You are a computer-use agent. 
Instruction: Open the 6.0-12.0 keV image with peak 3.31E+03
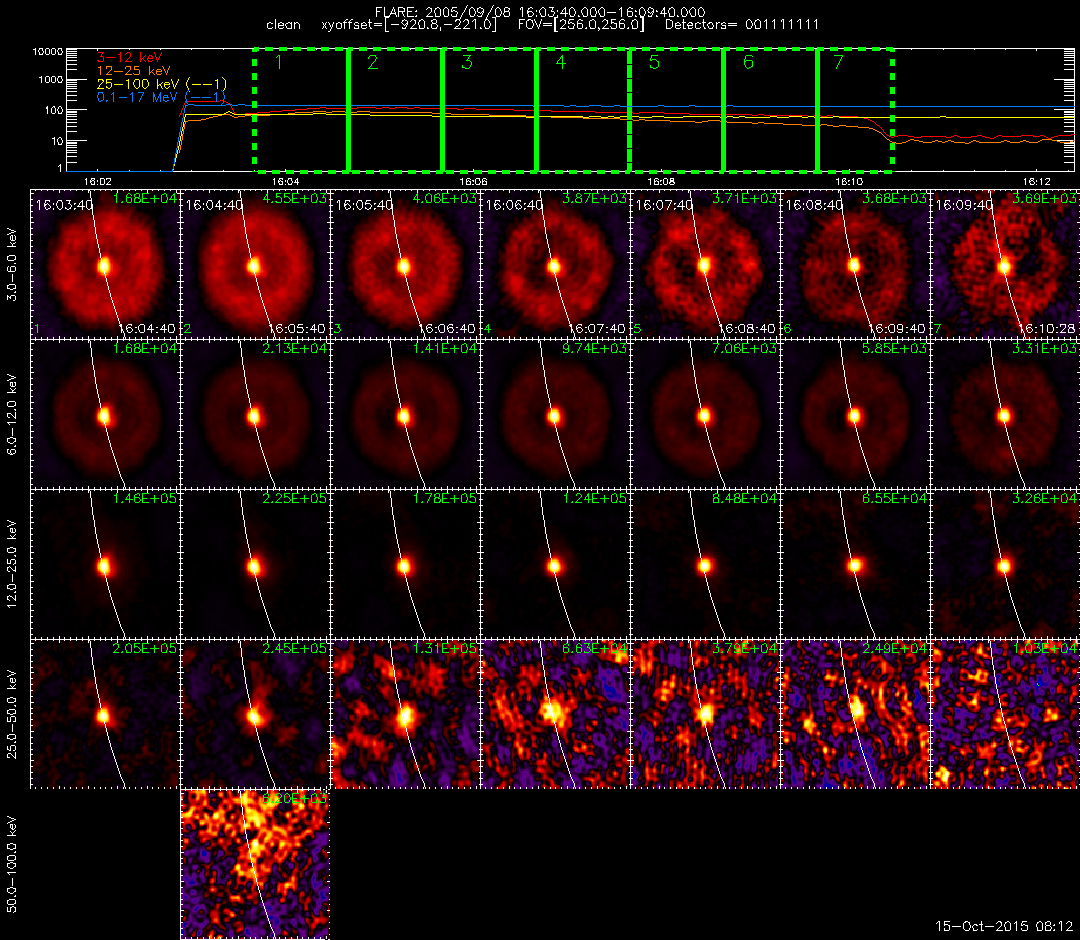(1006, 415)
